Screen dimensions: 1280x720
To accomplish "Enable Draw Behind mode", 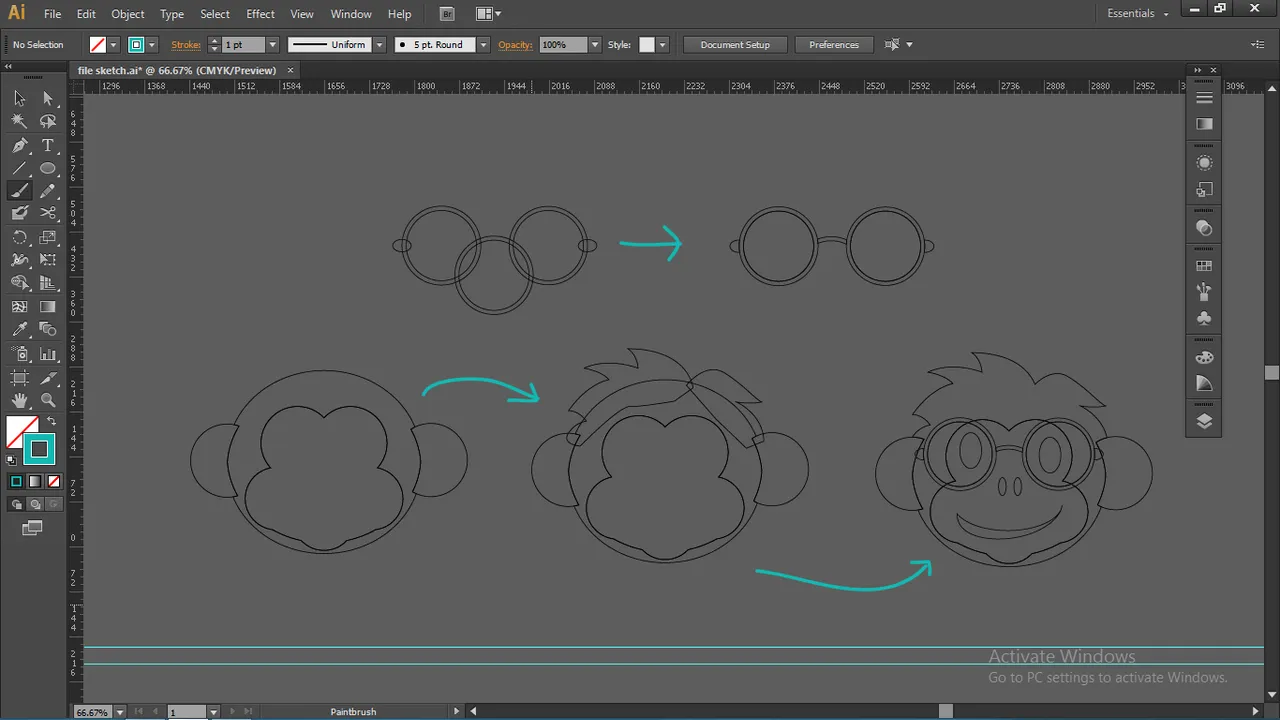I will pyautogui.click(x=35, y=504).
